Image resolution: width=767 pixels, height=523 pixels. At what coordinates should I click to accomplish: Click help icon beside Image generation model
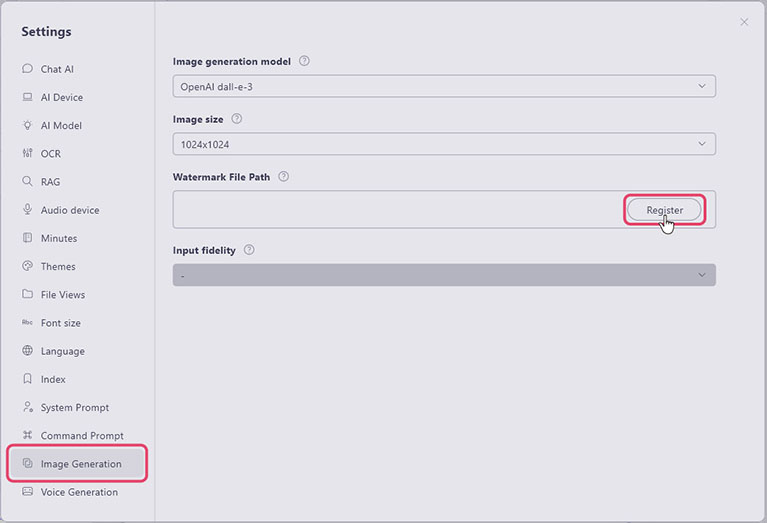pos(304,61)
